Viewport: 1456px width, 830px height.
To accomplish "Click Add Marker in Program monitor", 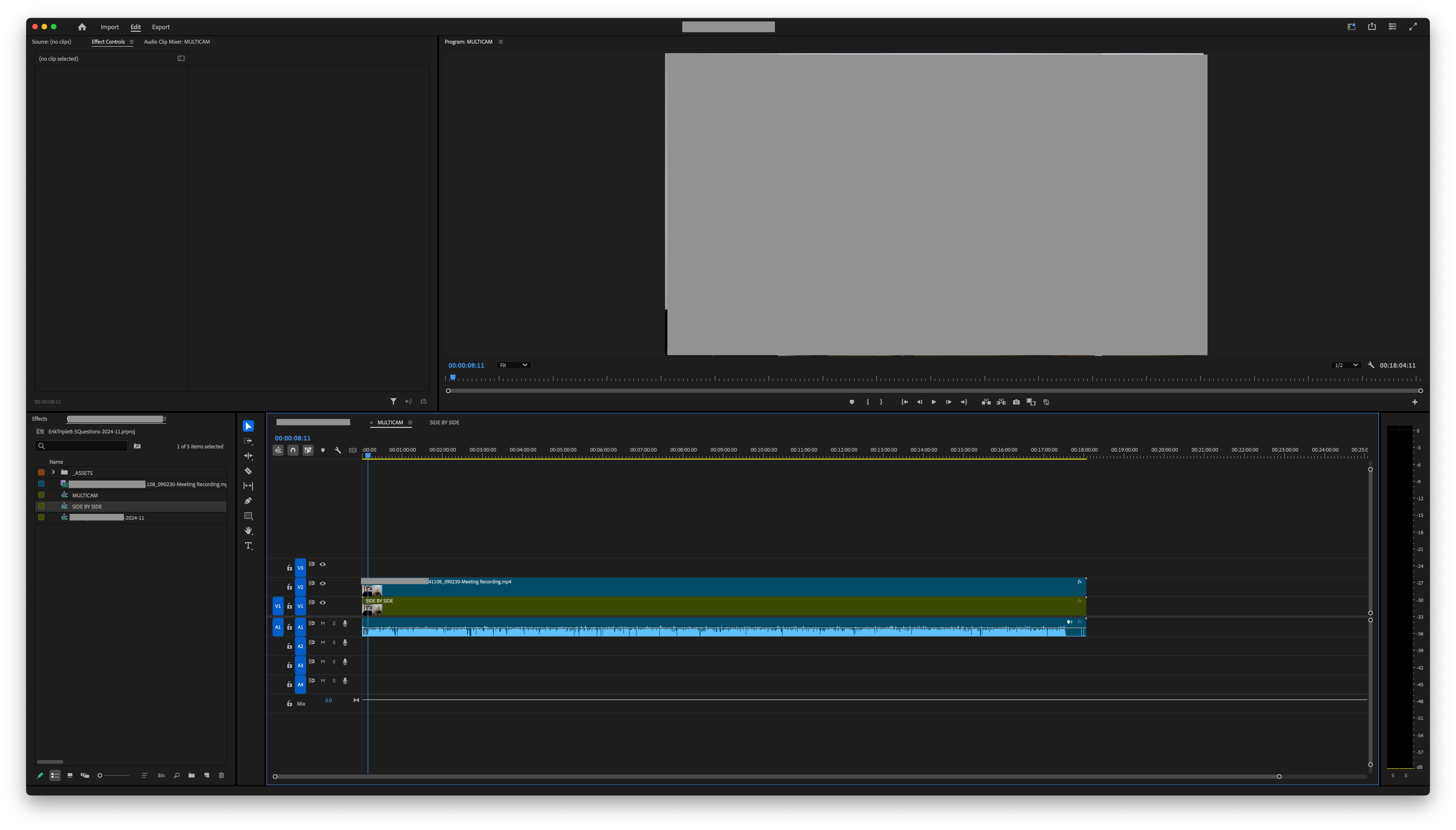I will [x=852, y=402].
